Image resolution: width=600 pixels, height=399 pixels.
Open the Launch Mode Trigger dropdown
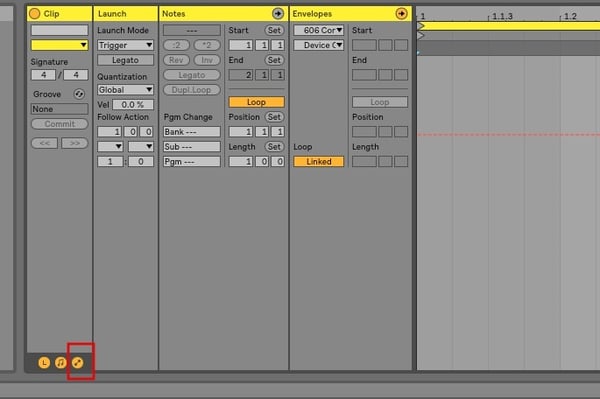point(126,45)
